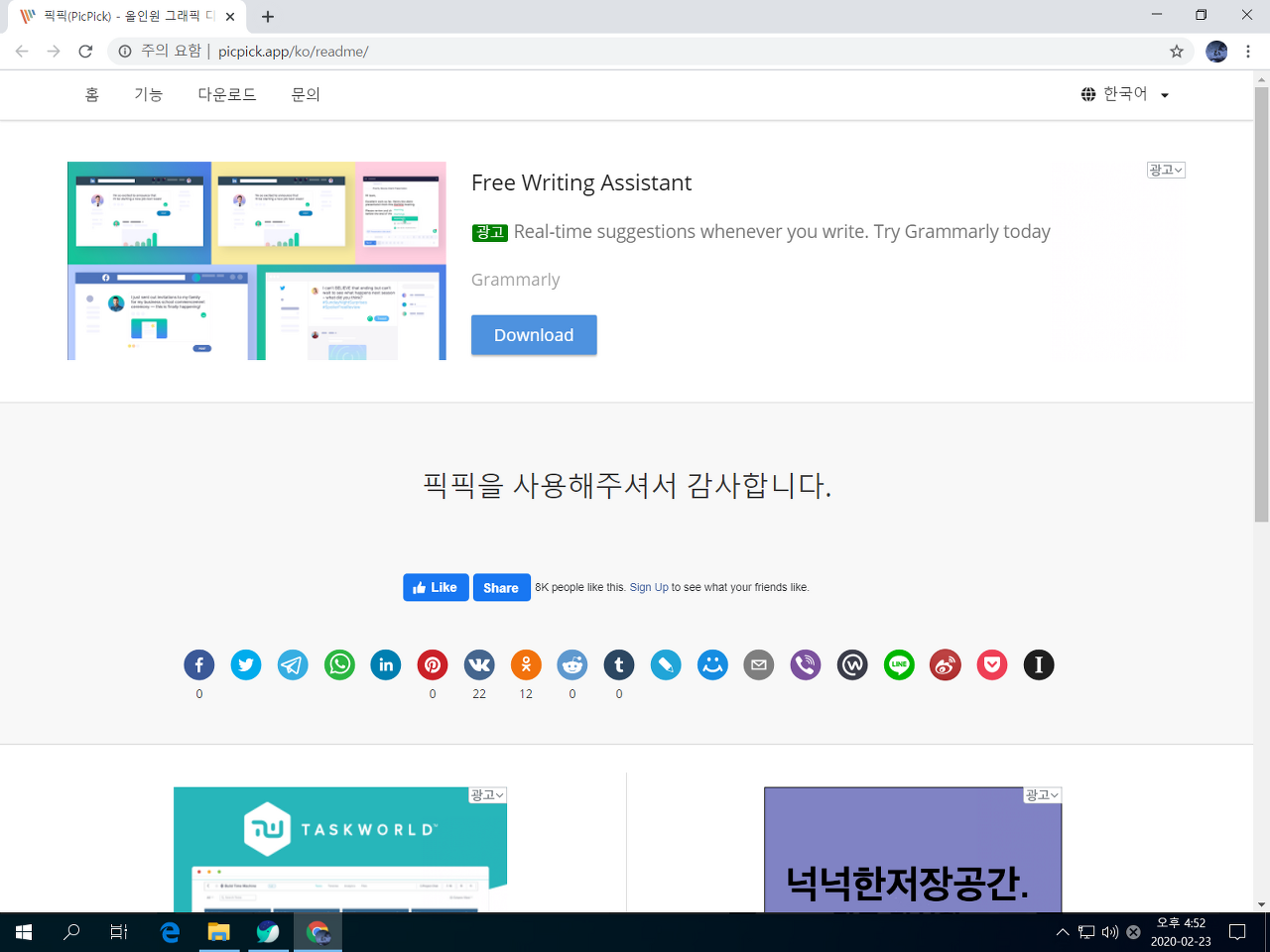Image resolution: width=1270 pixels, height=952 pixels.
Task: Open the Taskworld ad banner
Action: [x=340, y=850]
